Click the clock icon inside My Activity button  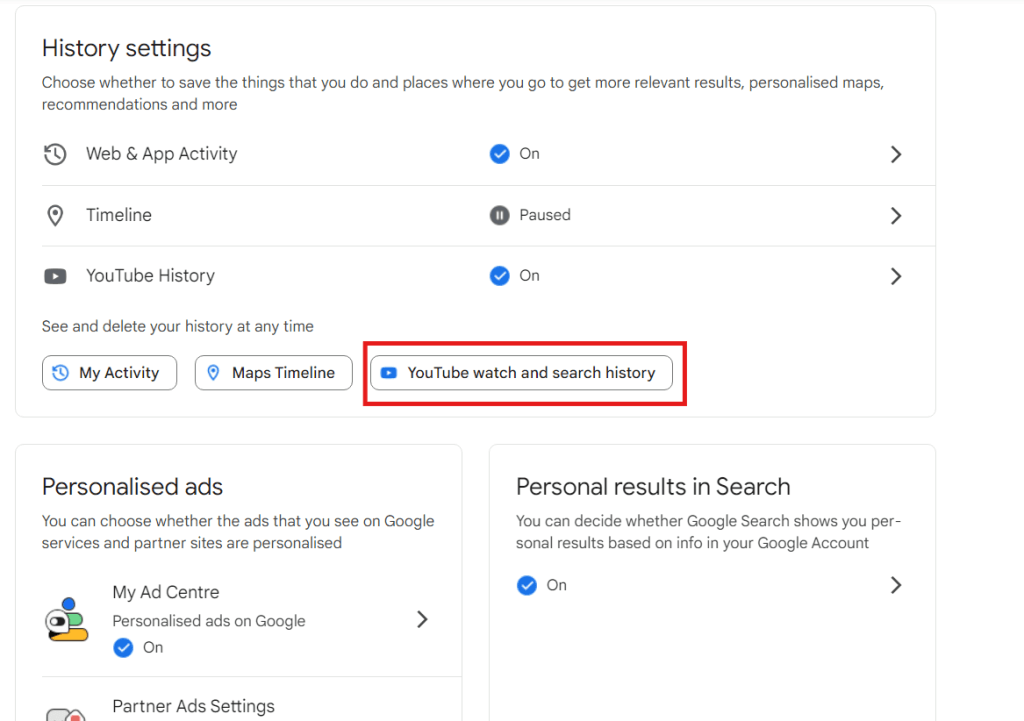coord(61,372)
